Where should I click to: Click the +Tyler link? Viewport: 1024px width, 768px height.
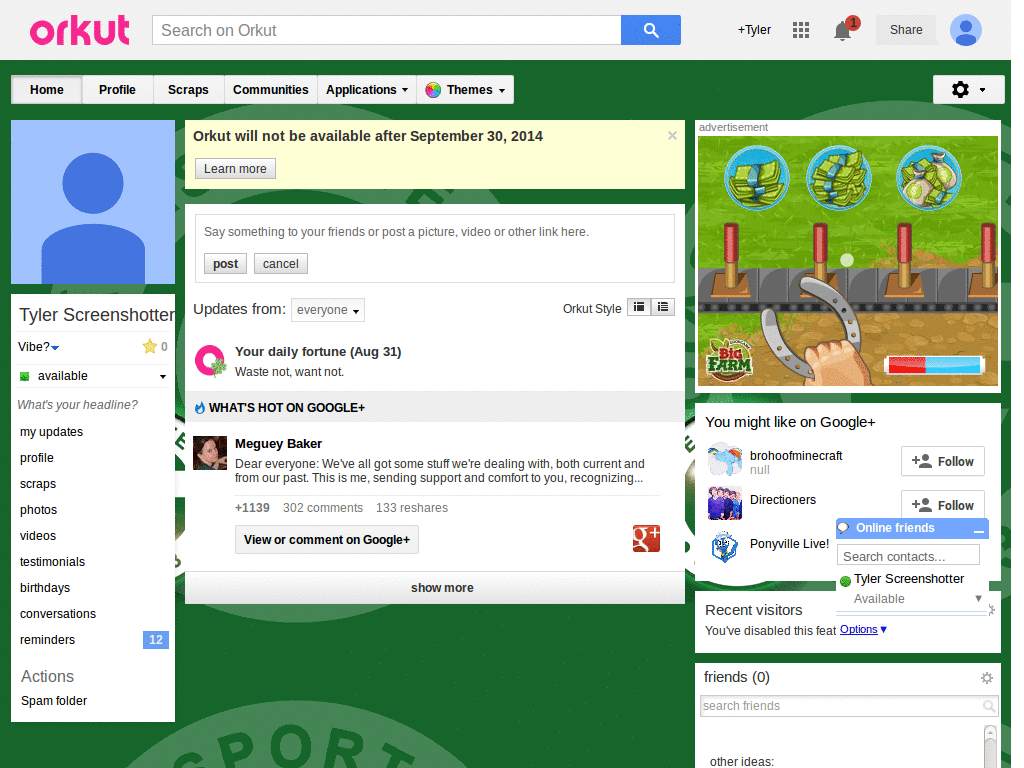754,30
